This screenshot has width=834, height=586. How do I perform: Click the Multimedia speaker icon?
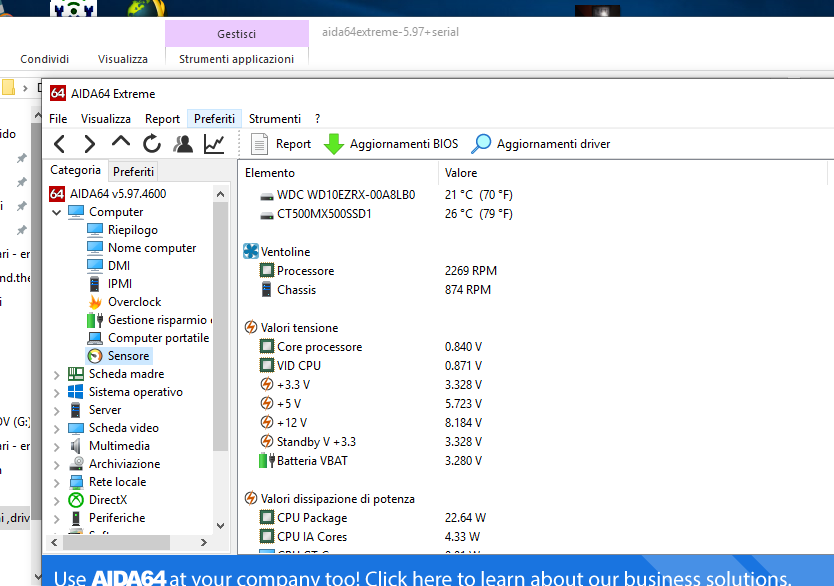[x=76, y=446]
